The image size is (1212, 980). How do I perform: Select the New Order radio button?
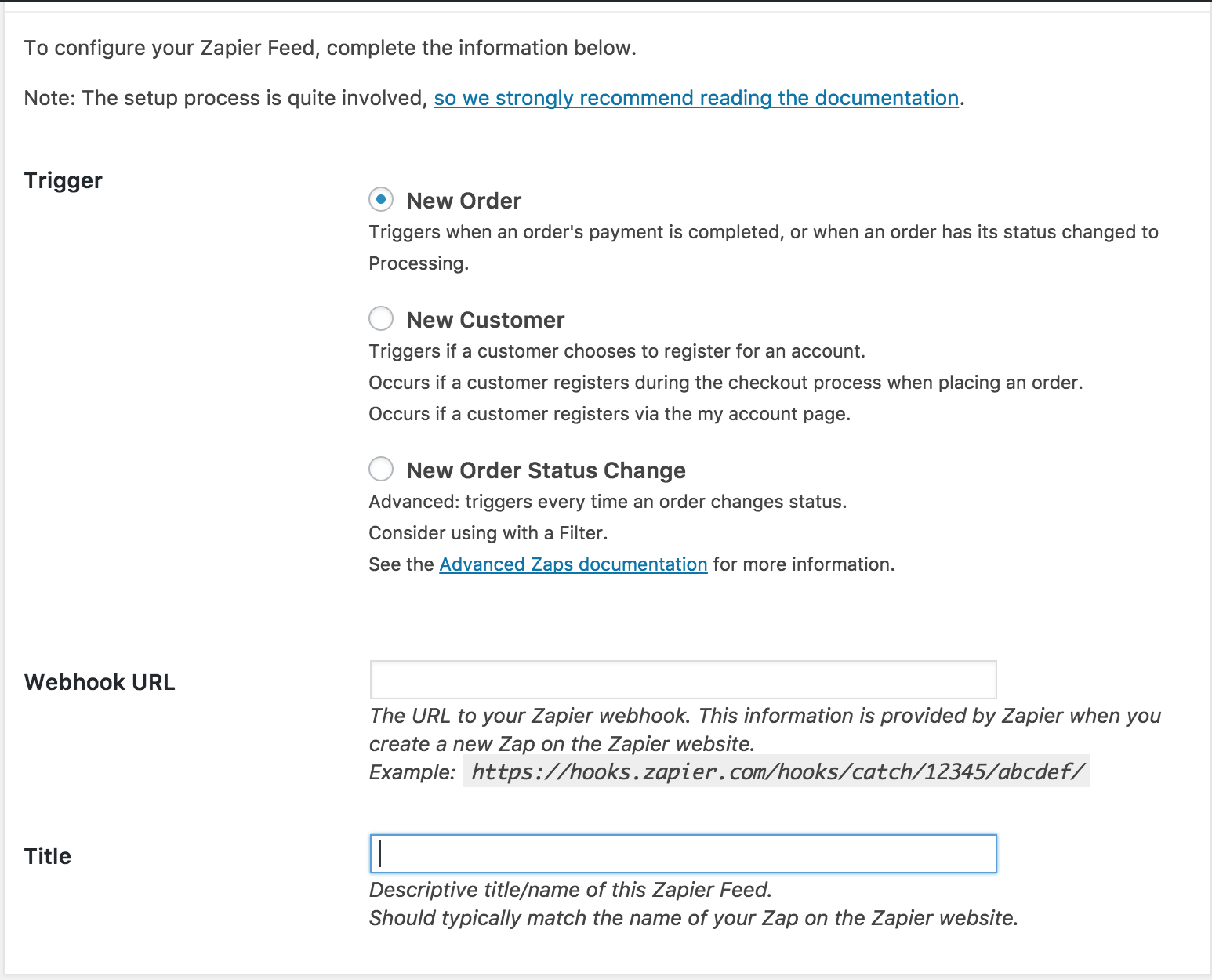click(381, 200)
